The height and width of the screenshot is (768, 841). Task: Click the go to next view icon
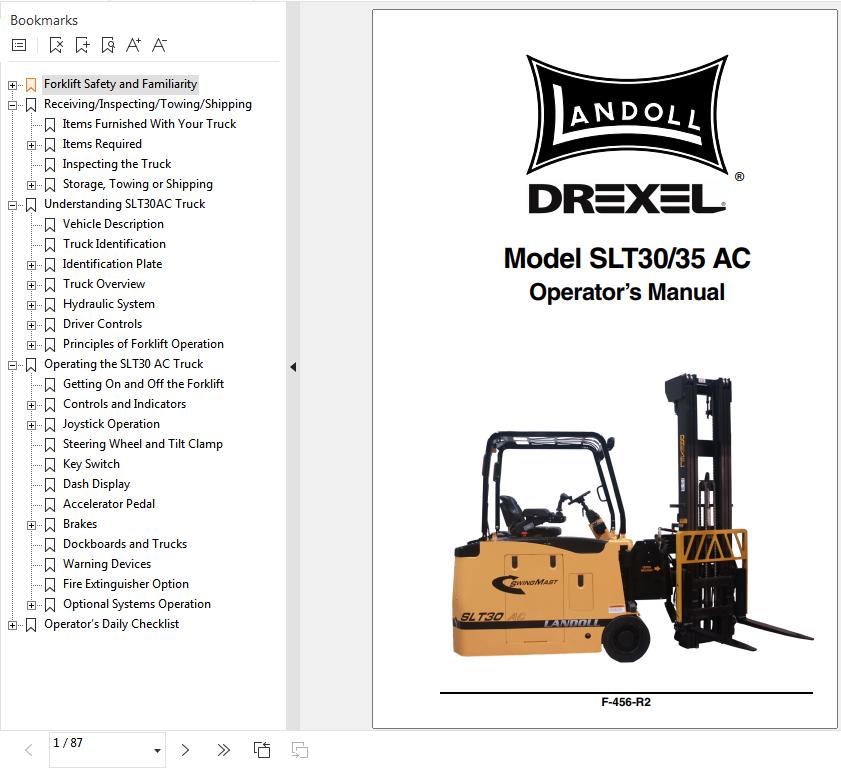pos(299,750)
